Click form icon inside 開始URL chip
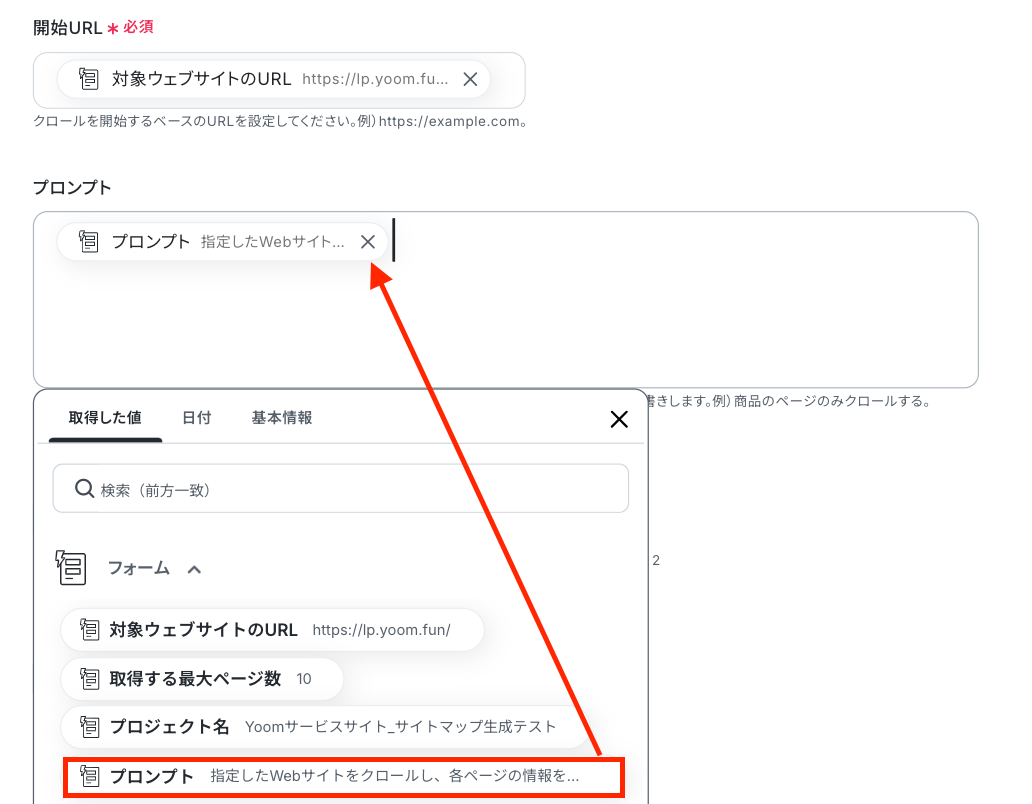Viewport: 1032px width, 804px height. pyautogui.click(x=88, y=79)
